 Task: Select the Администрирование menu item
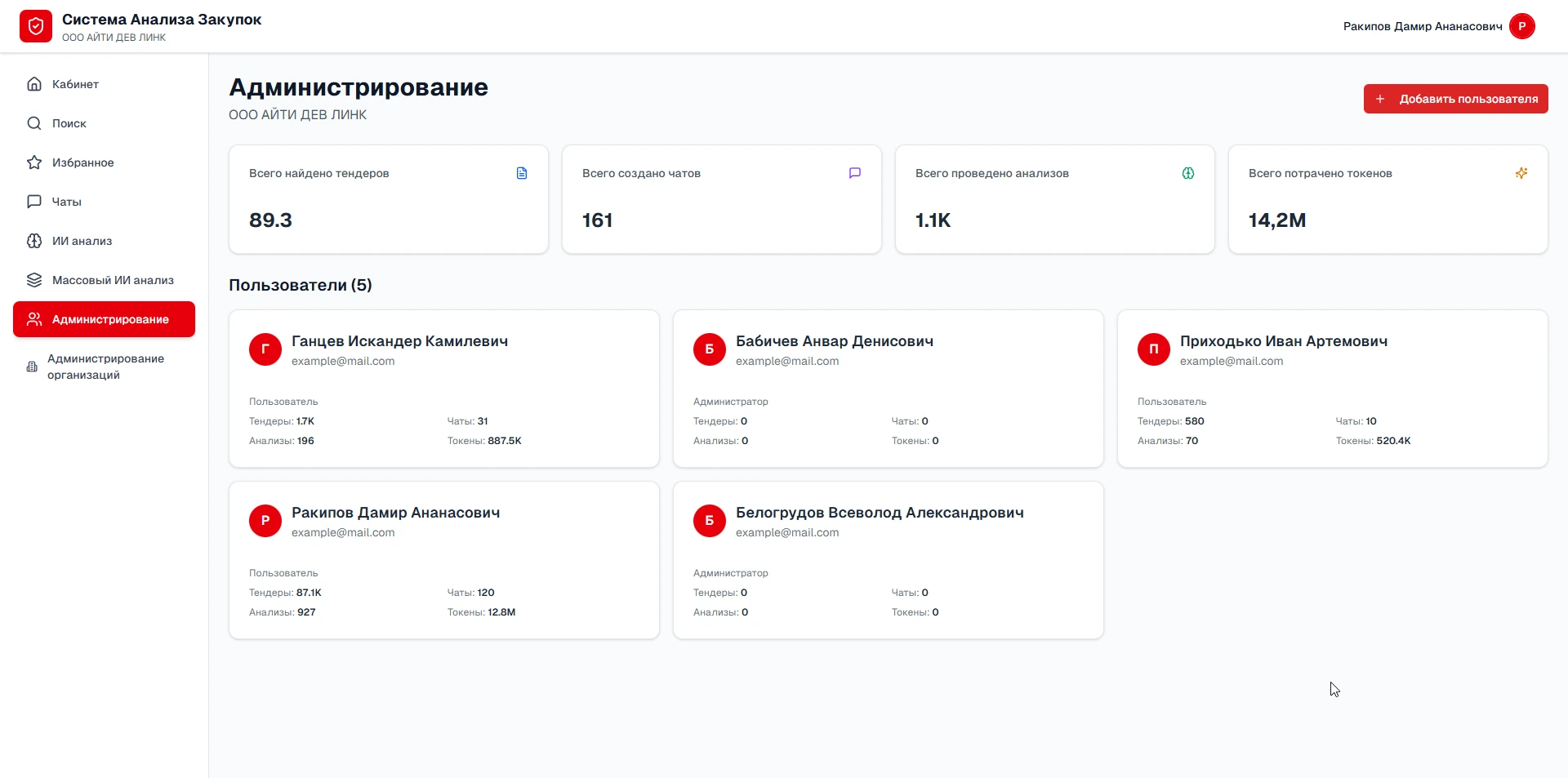[104, 319]
